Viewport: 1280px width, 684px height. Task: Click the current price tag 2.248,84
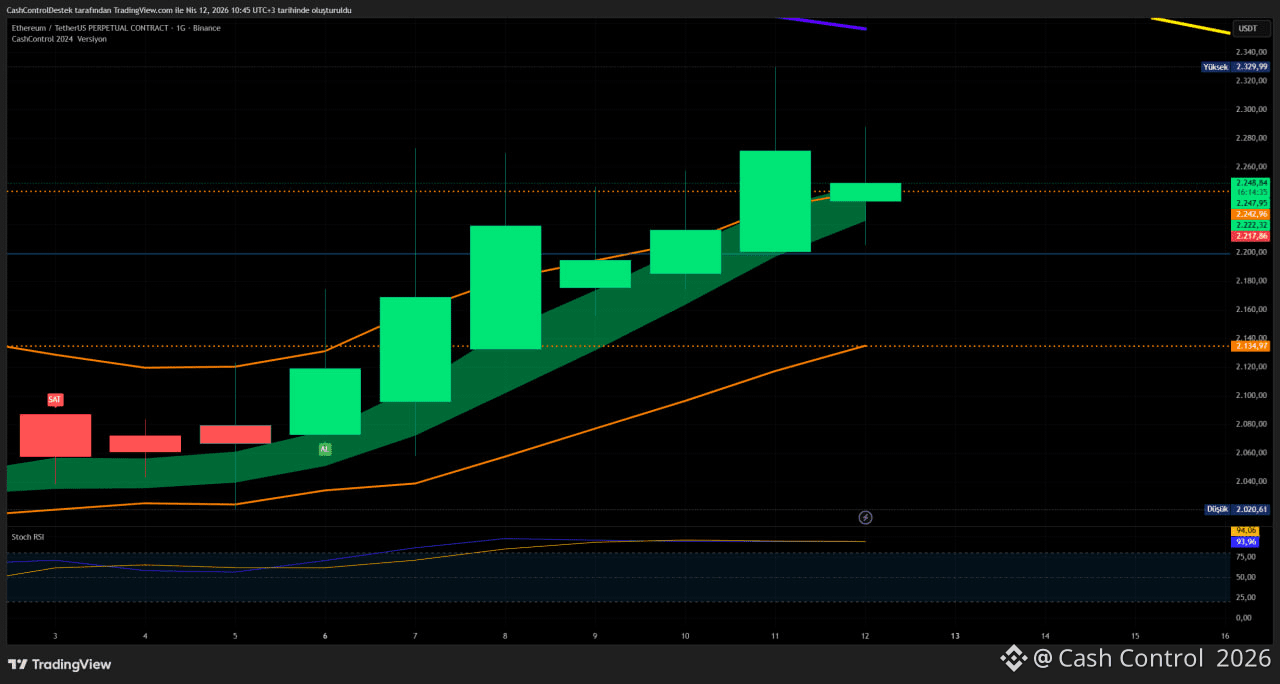click(x=1251, y=183)
